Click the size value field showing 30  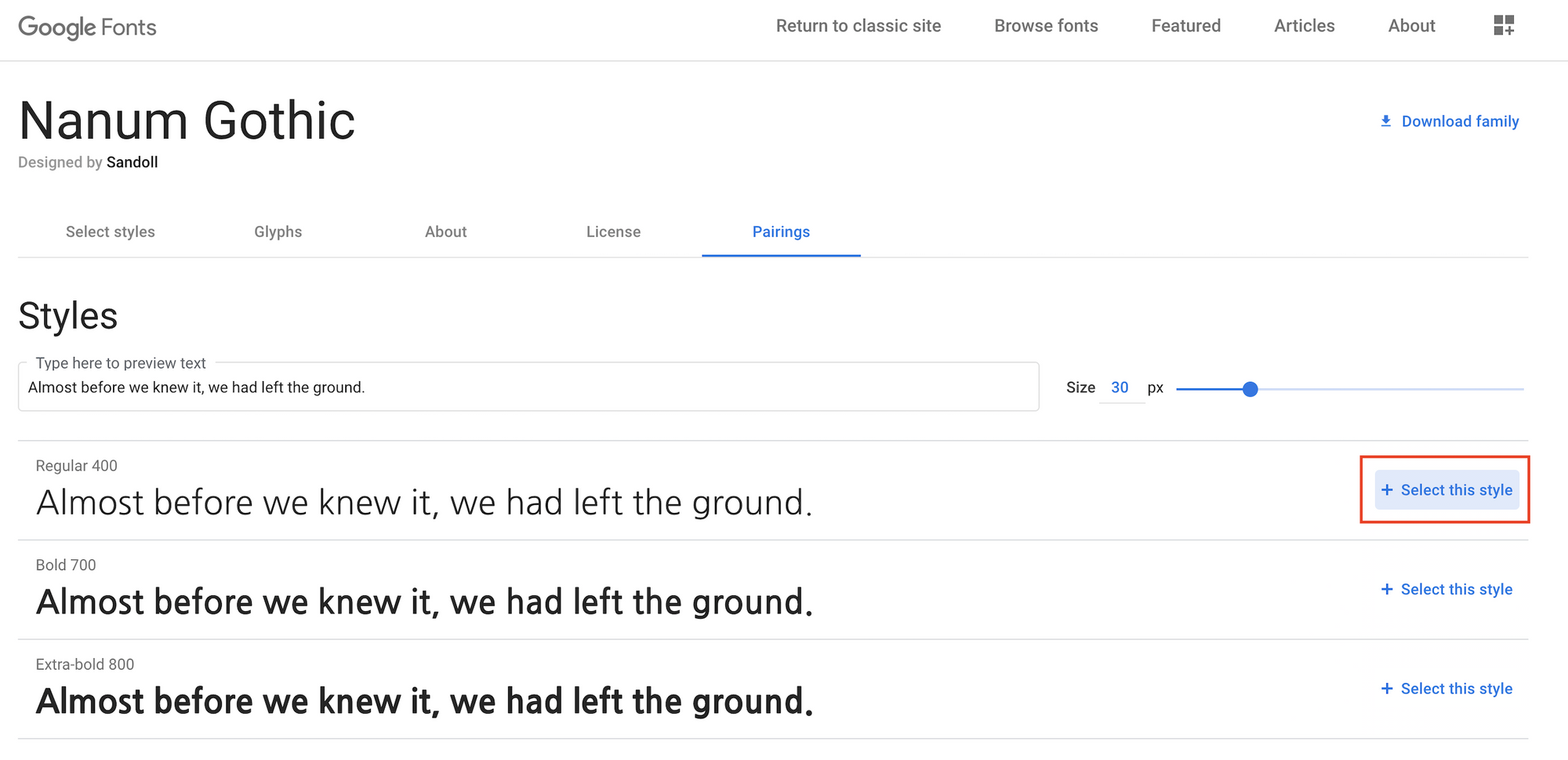tap(1120, 387)
